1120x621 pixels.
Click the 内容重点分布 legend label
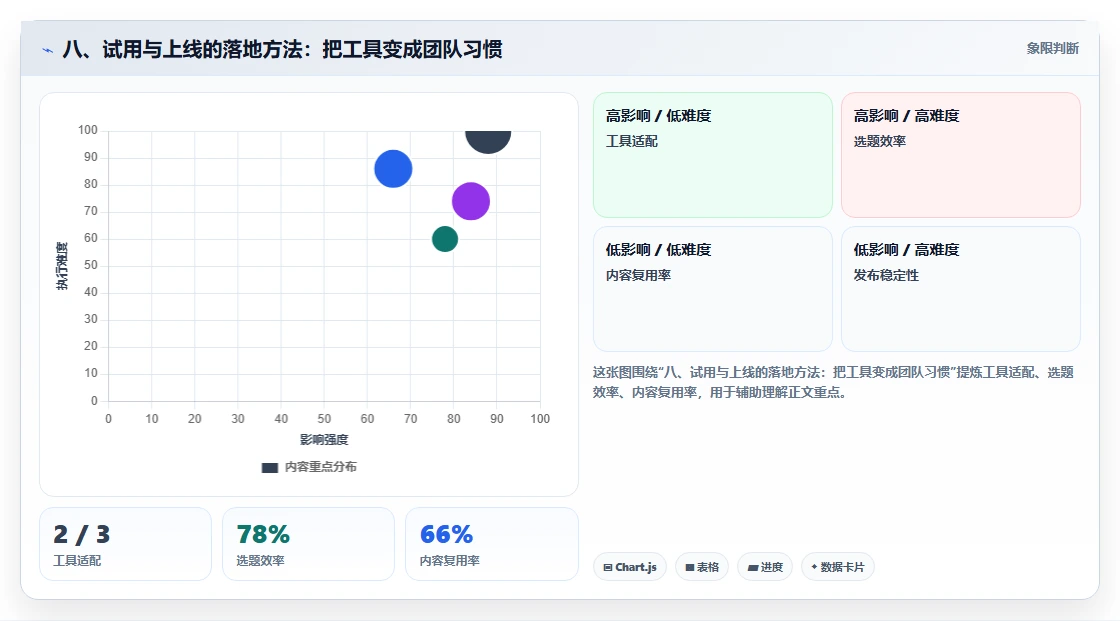pyautogui.click(x=320, y=467)
